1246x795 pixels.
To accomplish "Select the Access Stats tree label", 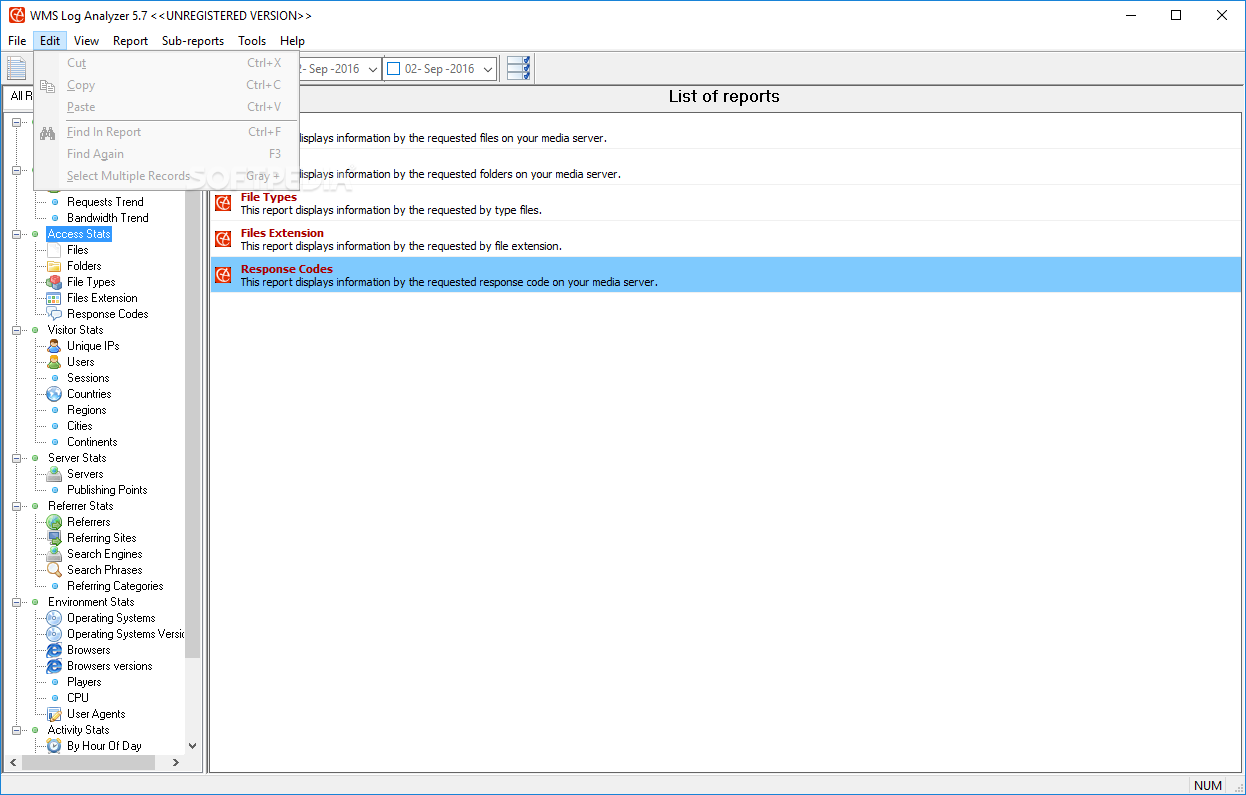I will point(79,234).
